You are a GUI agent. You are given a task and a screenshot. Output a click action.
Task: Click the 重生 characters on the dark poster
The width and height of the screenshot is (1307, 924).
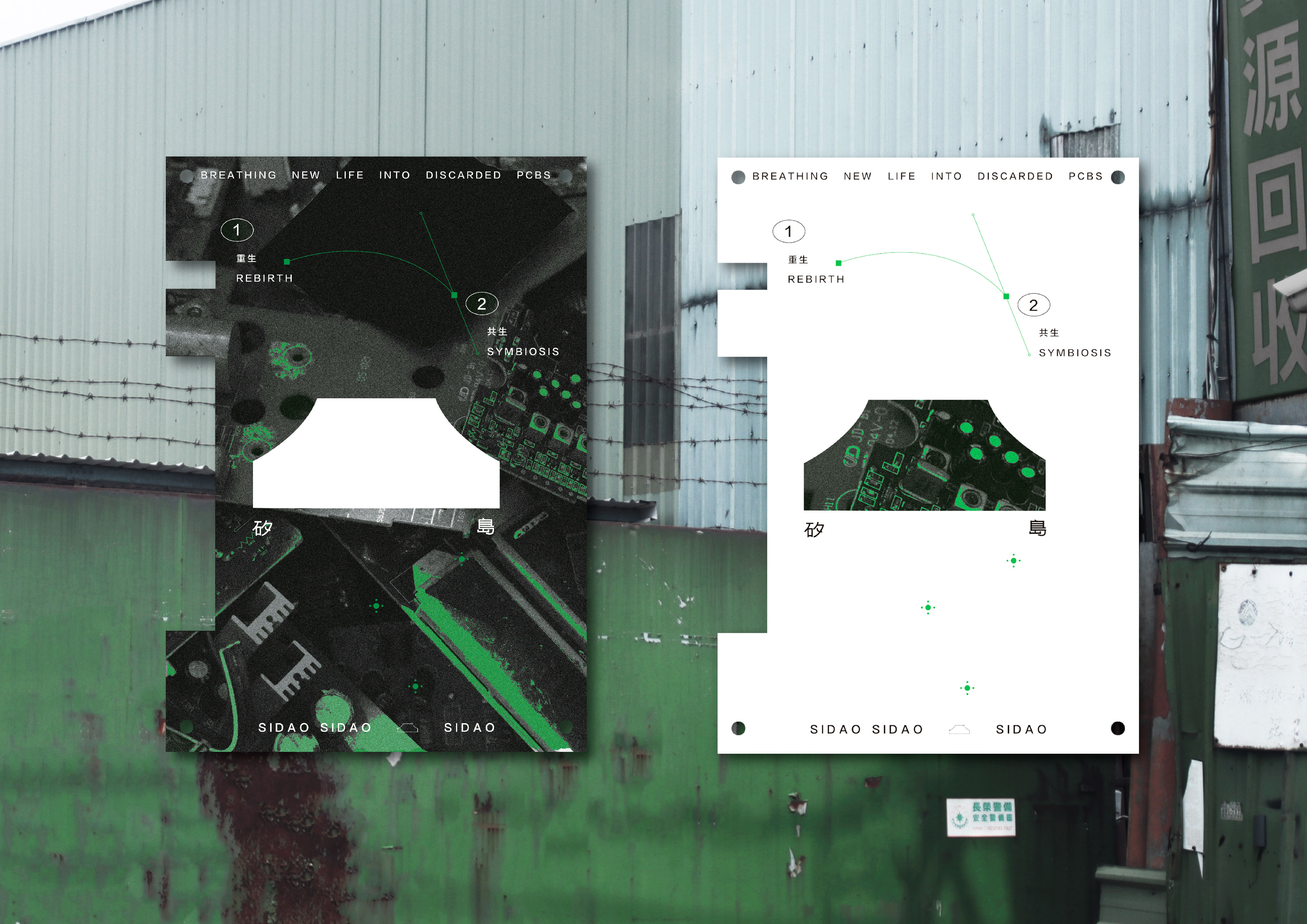[x=247, y=259]
